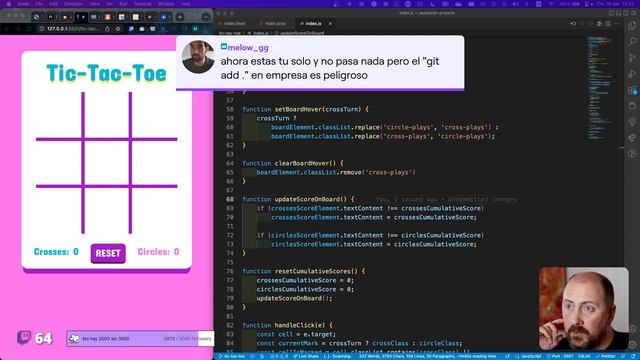Bookmark the page with the star icon
The width and height of the screenshot is (640, 360).
tap(118, 29)
